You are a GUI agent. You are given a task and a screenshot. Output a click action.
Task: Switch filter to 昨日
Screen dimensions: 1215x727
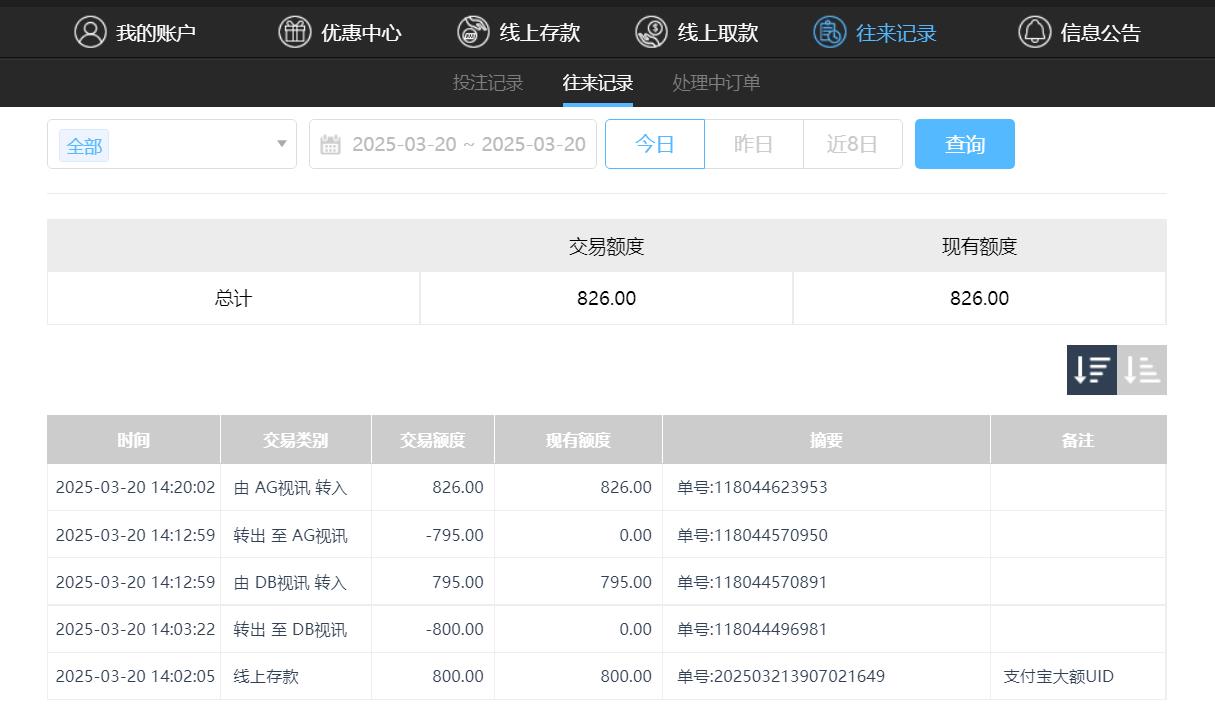[753, 143]
